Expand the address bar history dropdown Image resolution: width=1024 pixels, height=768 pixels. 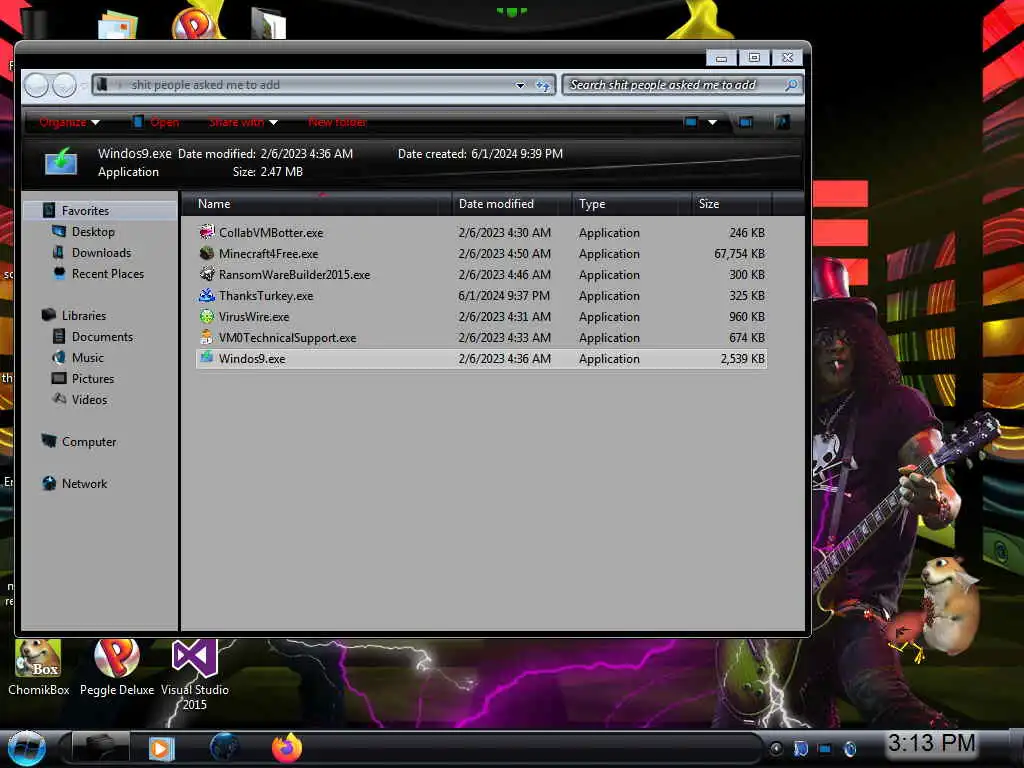click(x=520, y=85)
